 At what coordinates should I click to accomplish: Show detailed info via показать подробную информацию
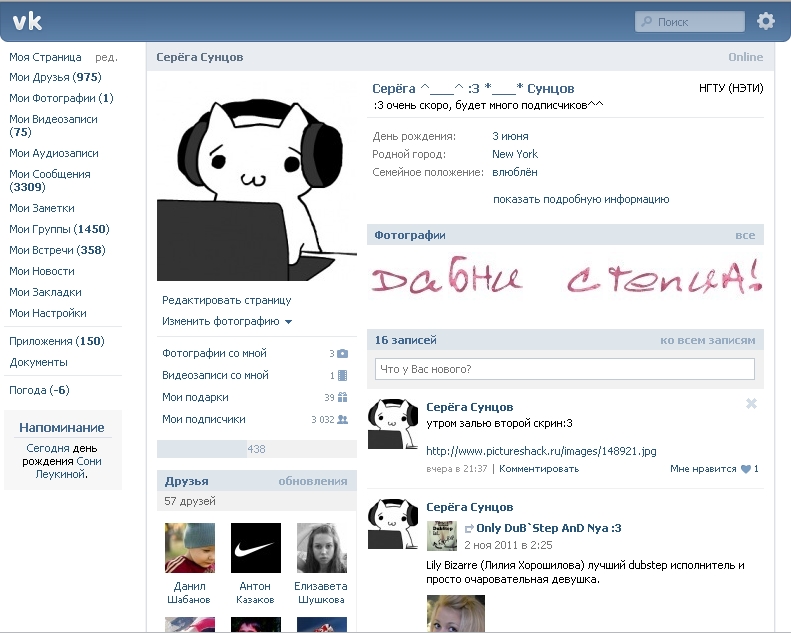point(581,199)
